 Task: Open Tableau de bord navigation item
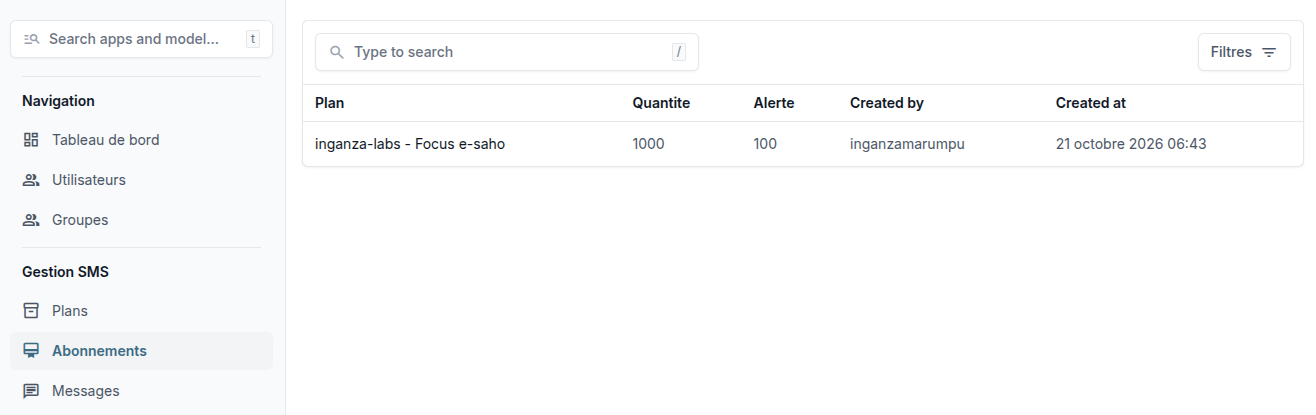click(x=141, y=140)
